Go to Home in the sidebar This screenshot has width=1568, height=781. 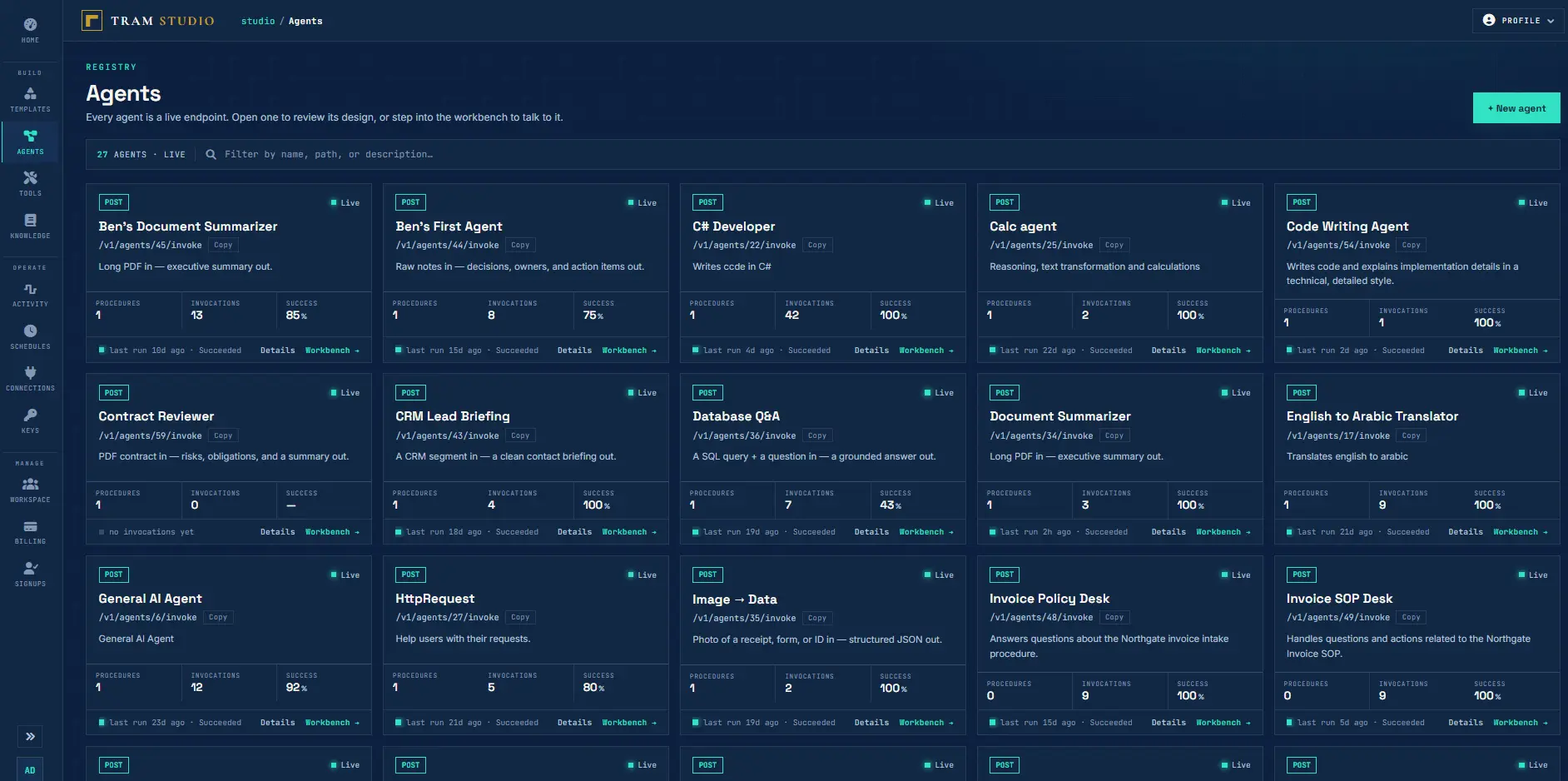pos(30,30)
